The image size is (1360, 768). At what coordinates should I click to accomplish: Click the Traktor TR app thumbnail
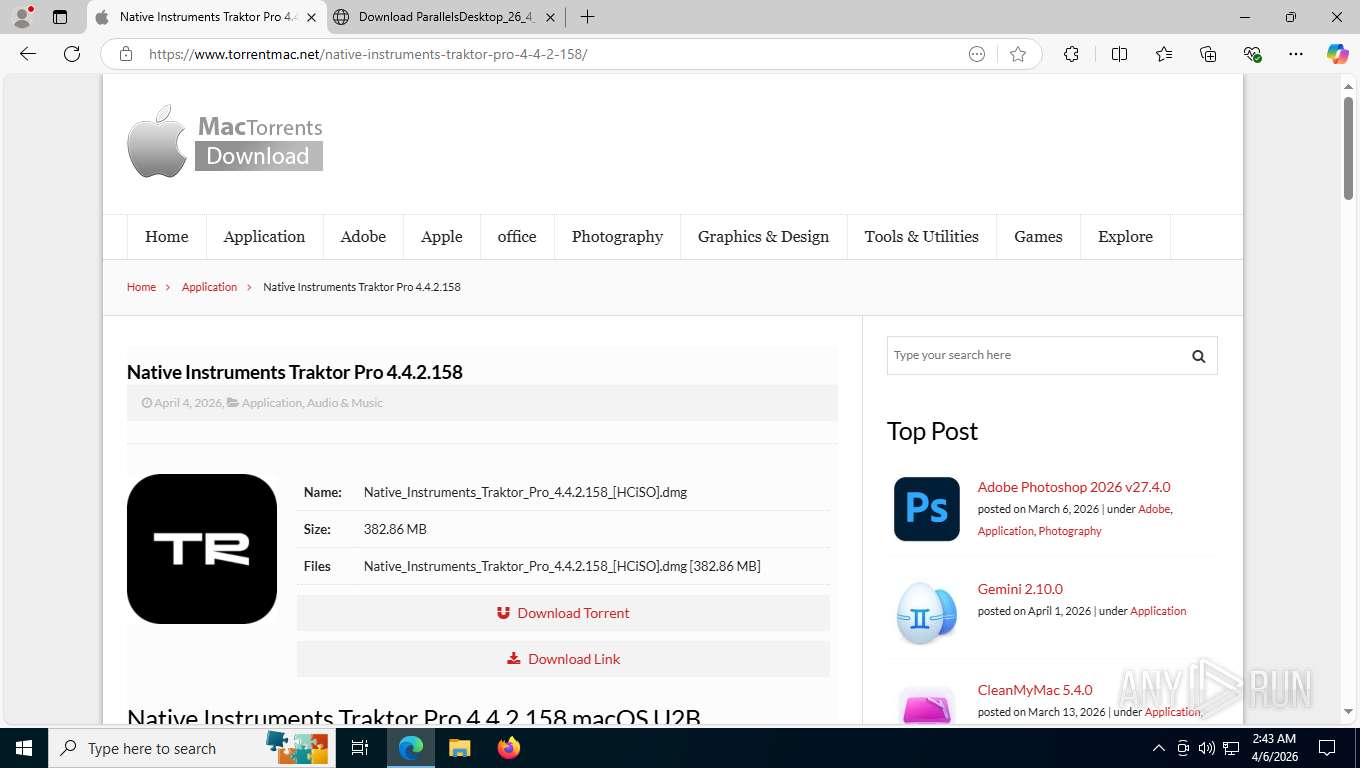[202, 549]
